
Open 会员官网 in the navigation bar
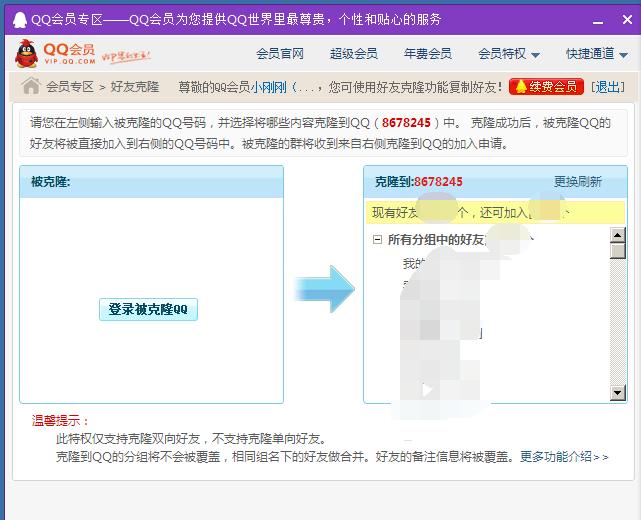tap(280, 54)
